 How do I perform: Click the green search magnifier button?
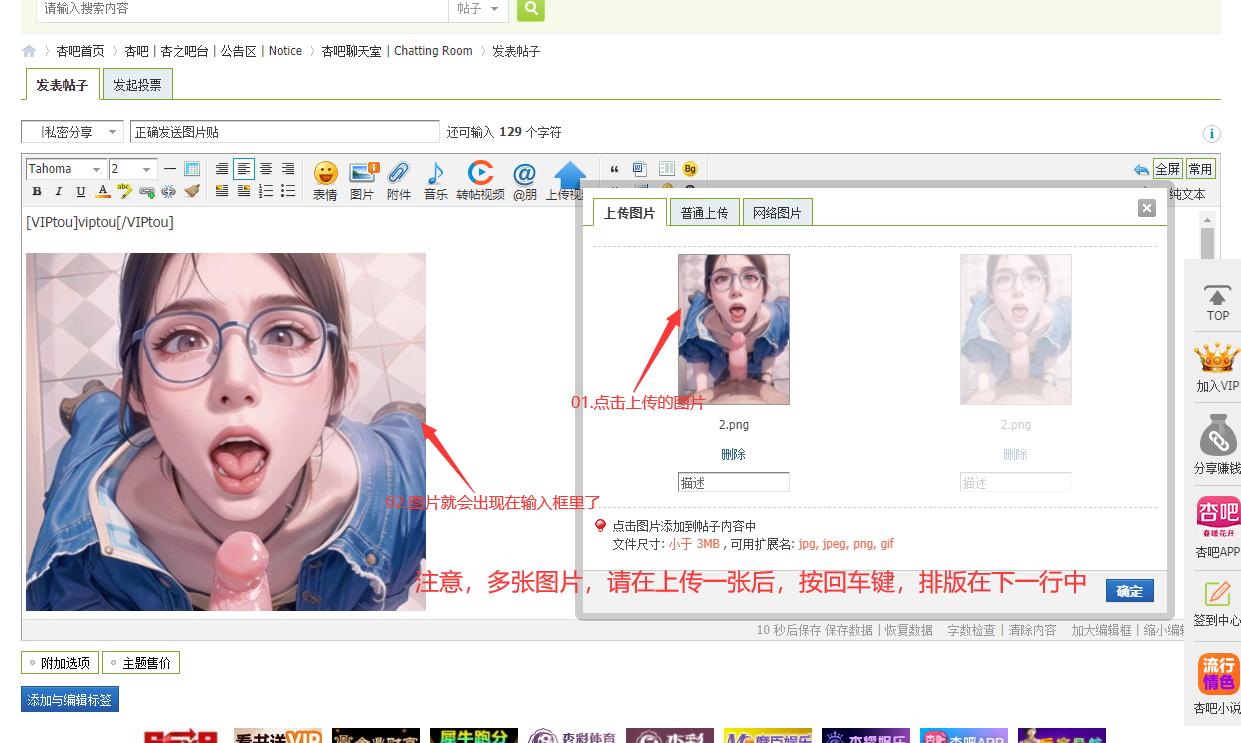coord(531,9)
